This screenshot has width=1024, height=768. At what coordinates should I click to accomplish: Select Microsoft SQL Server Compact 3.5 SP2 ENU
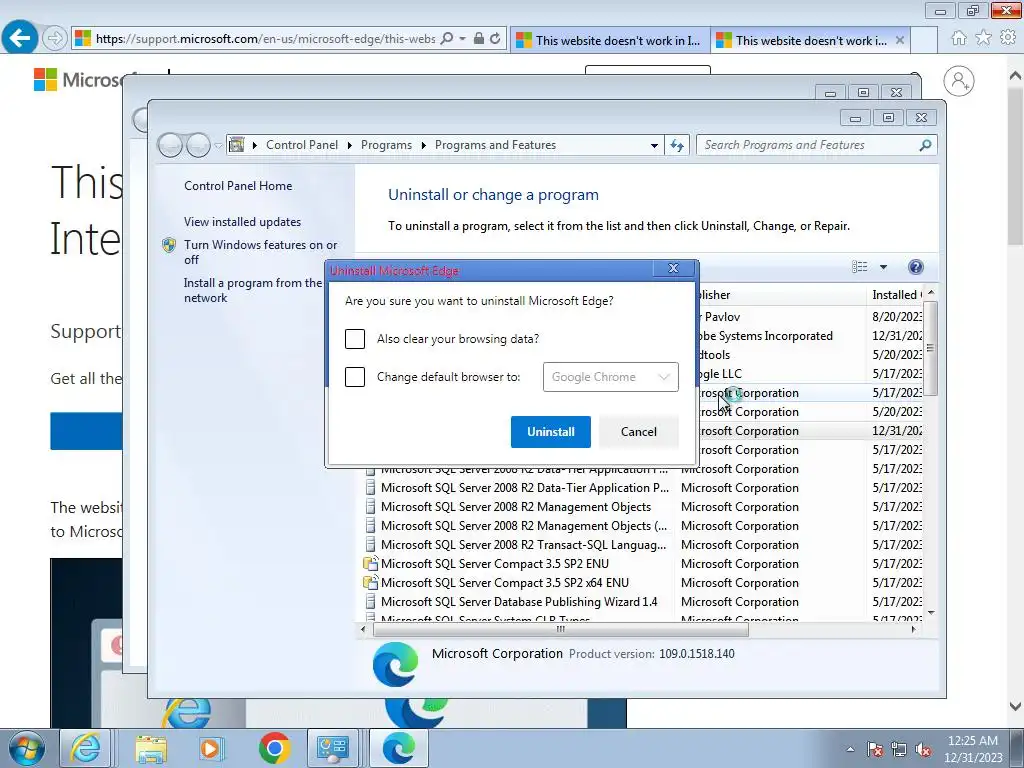pyautogui.click(x=494, y=564)
